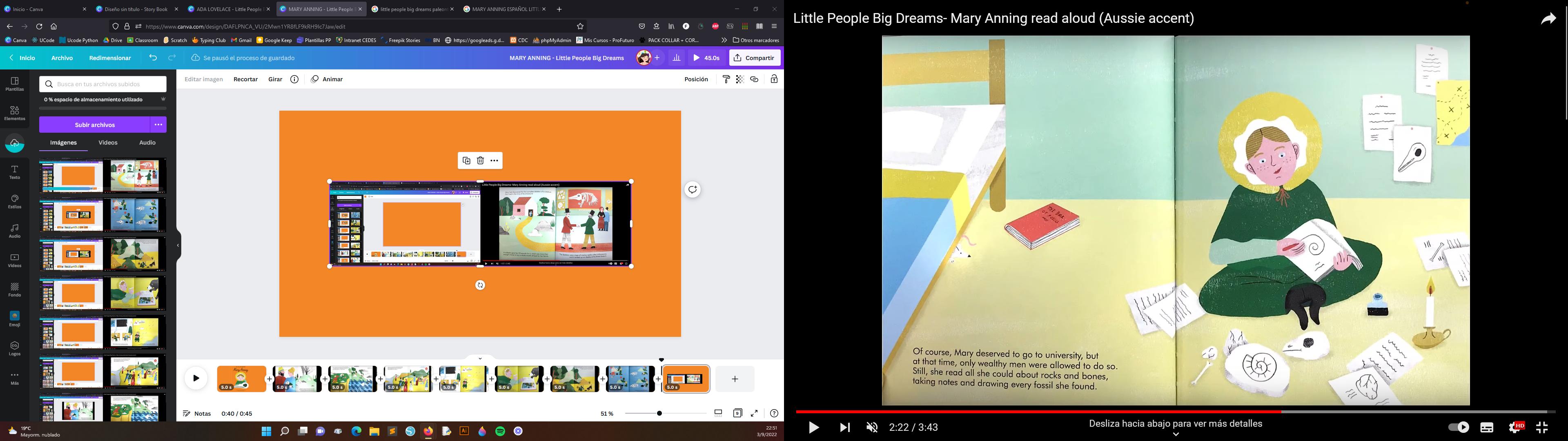Bookmark this page with star icon
Viewport: 1568px width, 441px height.
(x=580, y=27)
